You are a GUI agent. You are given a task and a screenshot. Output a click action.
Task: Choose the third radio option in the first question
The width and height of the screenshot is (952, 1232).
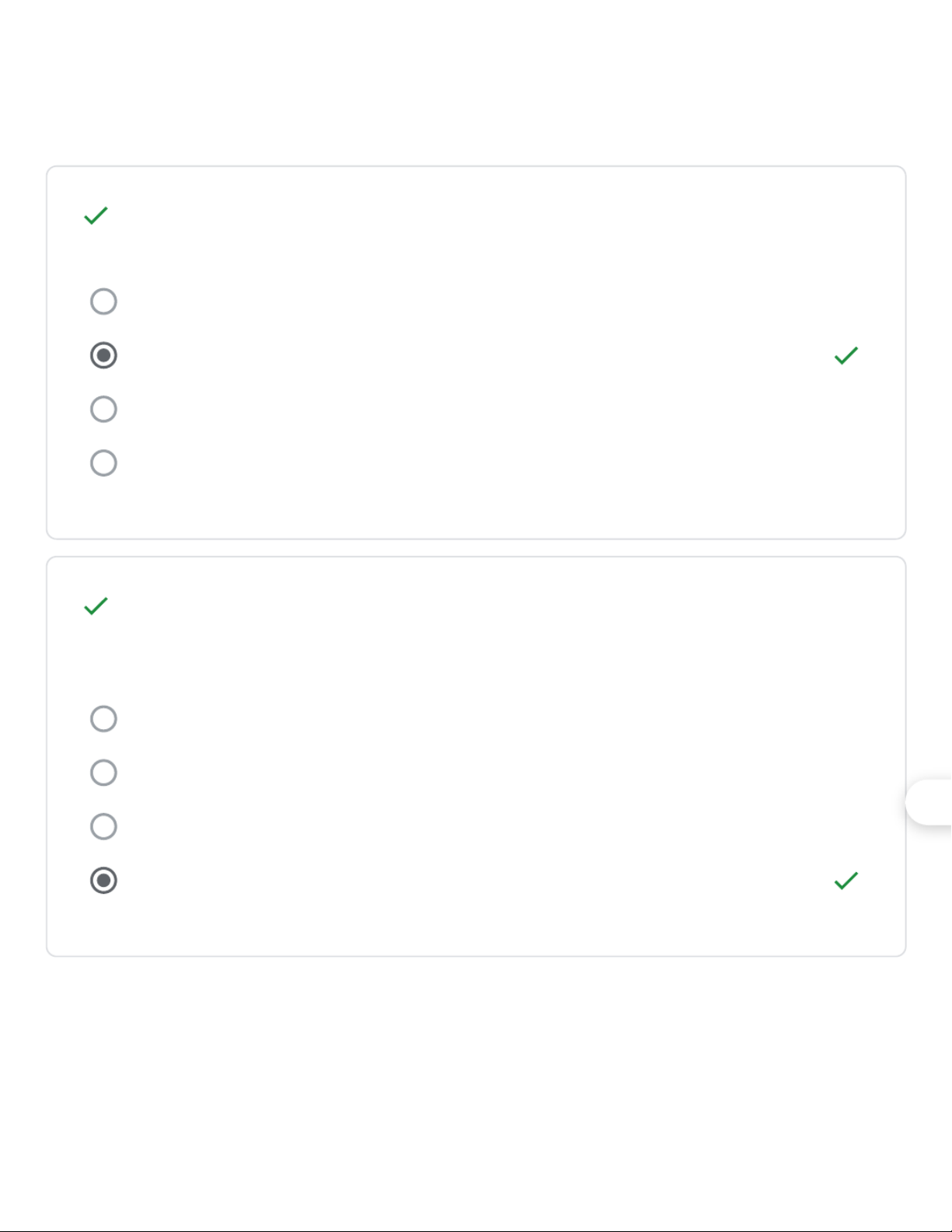point(103,409)
